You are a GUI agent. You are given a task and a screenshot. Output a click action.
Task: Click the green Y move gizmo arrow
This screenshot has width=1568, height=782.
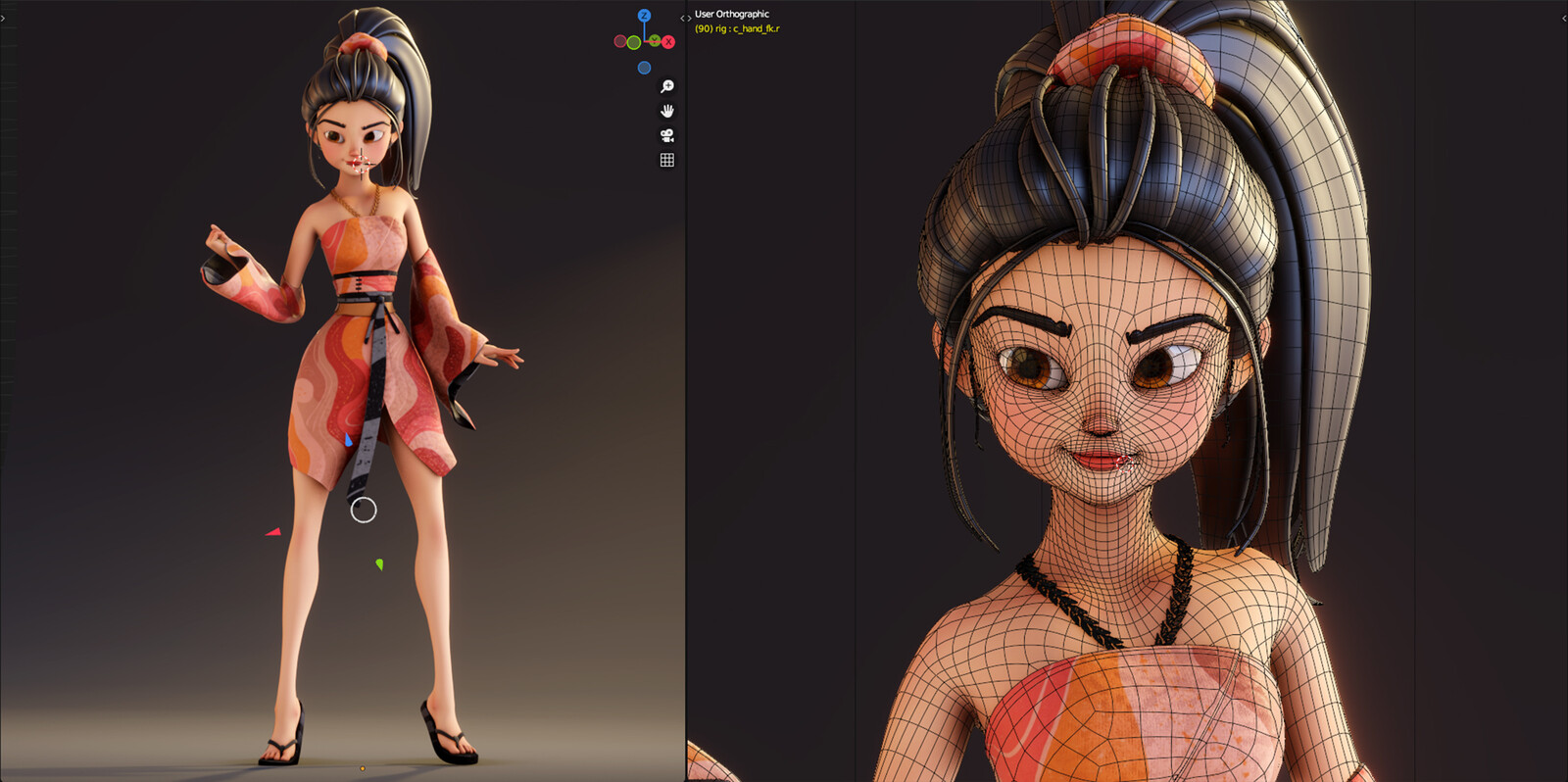tap(379, 564)
